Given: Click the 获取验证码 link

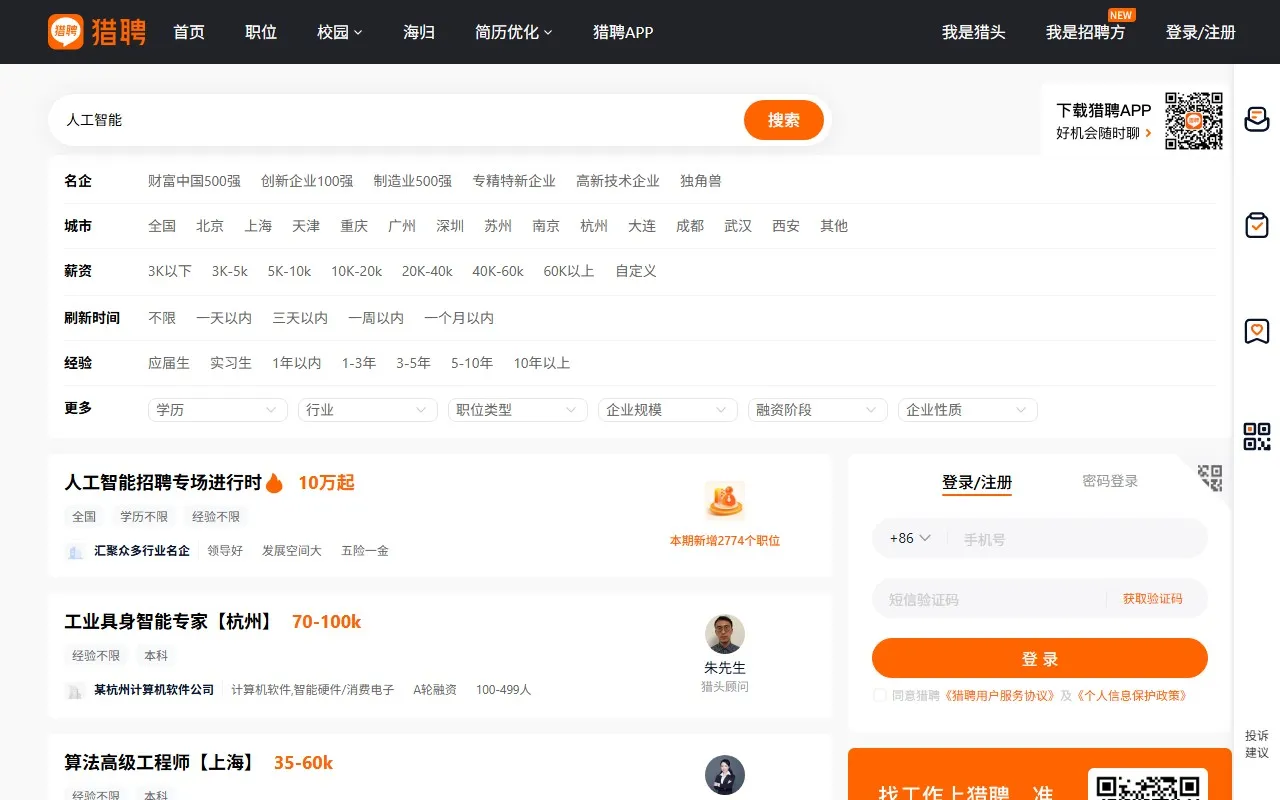Looking at the screenshot, I should [x=1152, y=599].
